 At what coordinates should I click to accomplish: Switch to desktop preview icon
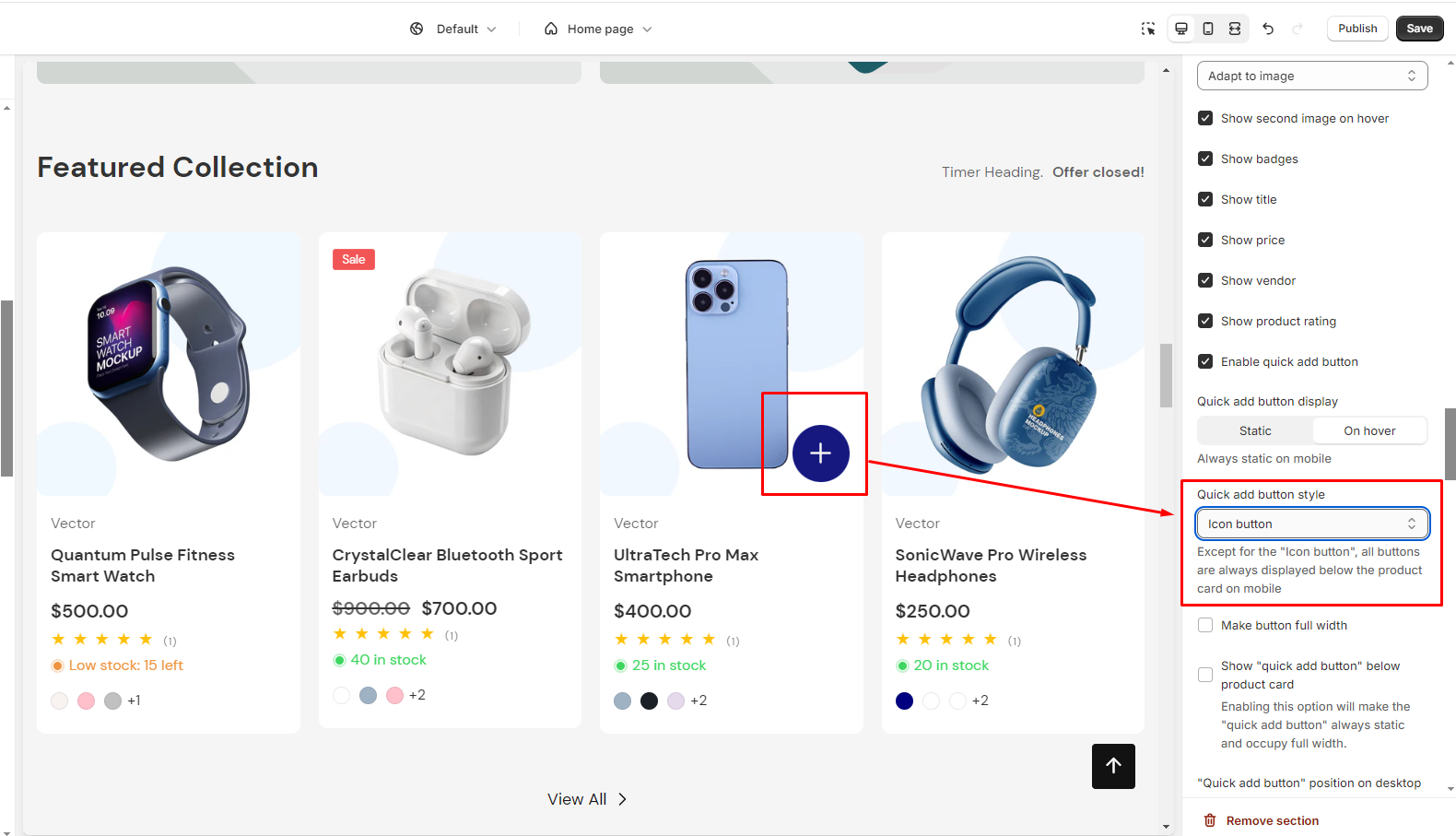click(1180, 29)
